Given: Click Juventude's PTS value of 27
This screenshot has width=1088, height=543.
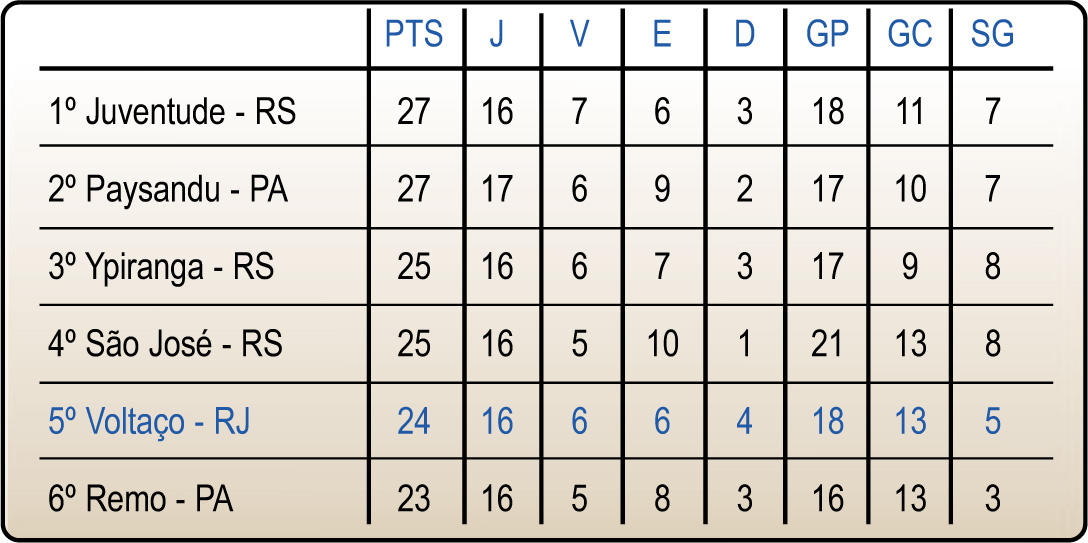Looking at the screenshot, I should [x=414, y=111].
